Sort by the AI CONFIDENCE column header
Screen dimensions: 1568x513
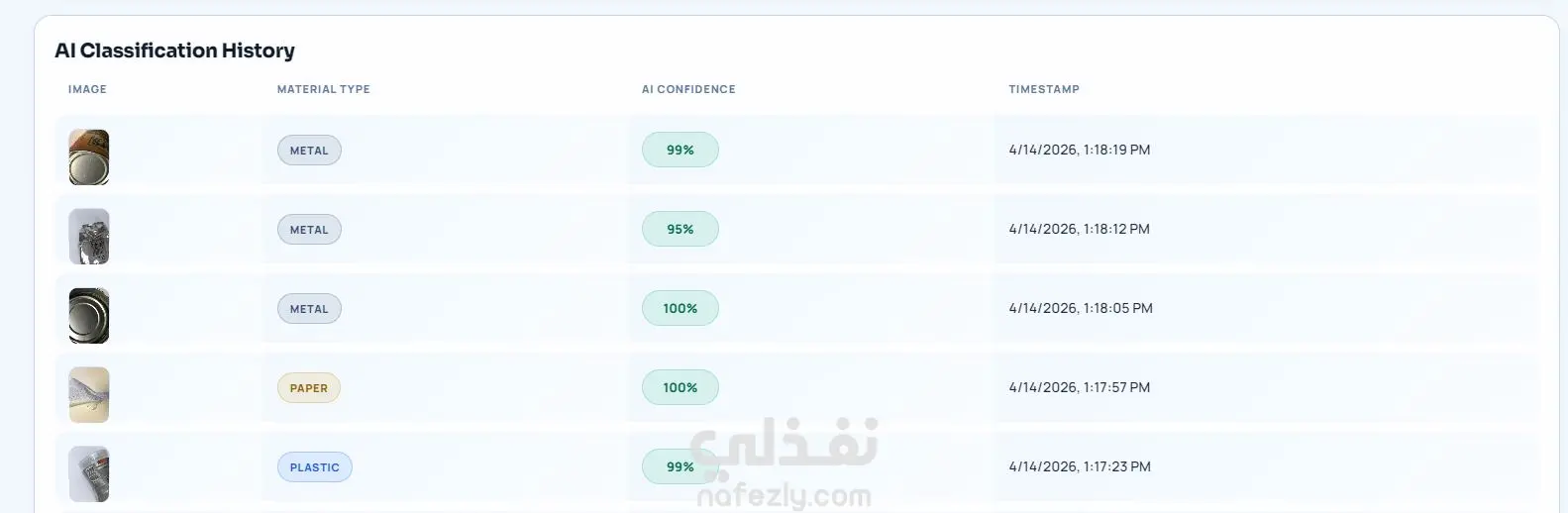coord(688,89)
